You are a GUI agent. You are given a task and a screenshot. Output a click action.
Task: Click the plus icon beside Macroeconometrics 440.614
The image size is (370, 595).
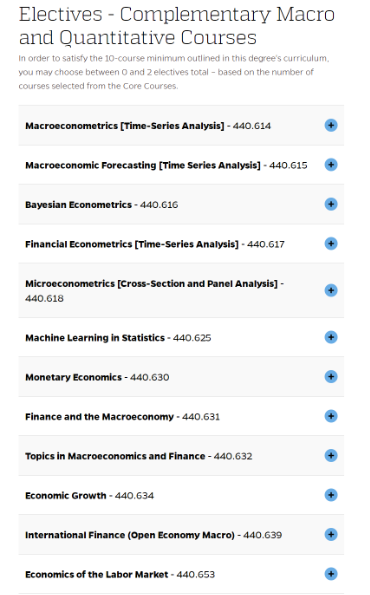pyautogui.click(x=331, y=125)
